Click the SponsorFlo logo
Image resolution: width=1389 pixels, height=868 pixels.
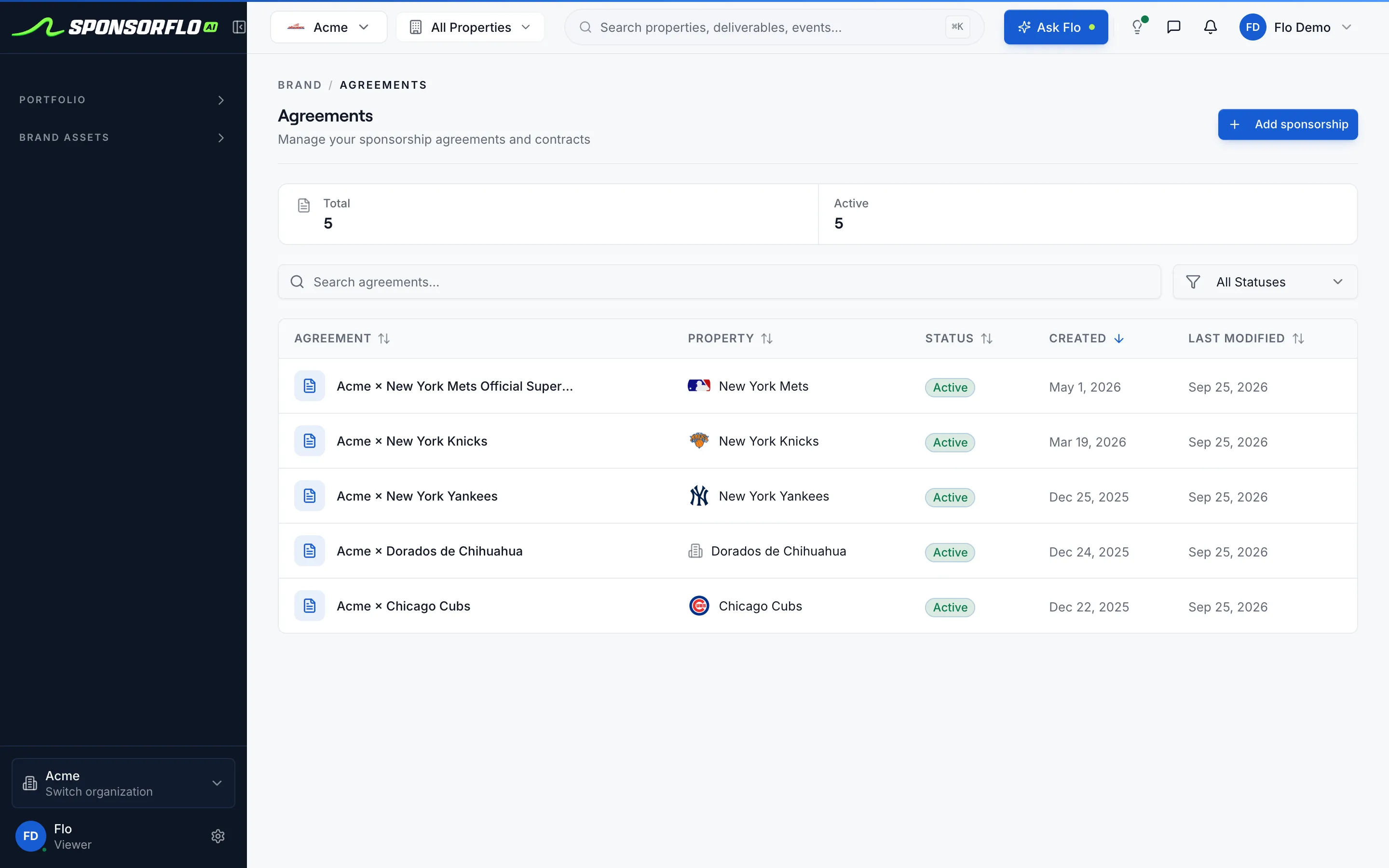point(115,27)
